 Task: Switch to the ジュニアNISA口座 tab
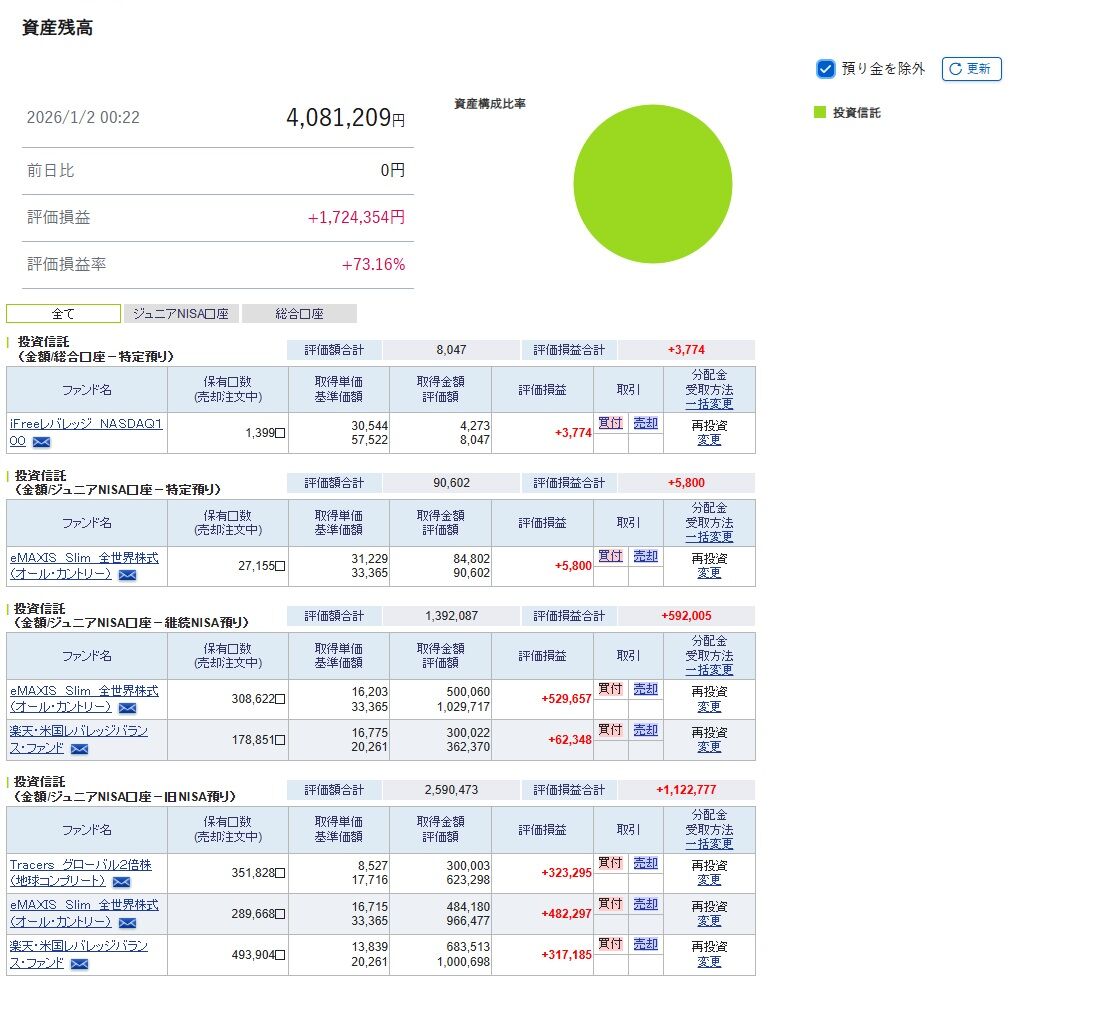click(x=181, y=314)
